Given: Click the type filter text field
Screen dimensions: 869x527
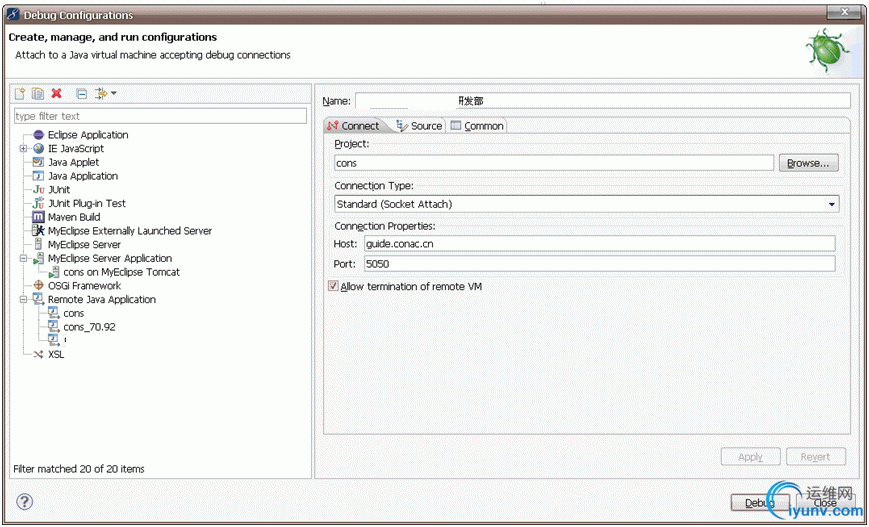Looking at the screenshot, I should 160,116.
